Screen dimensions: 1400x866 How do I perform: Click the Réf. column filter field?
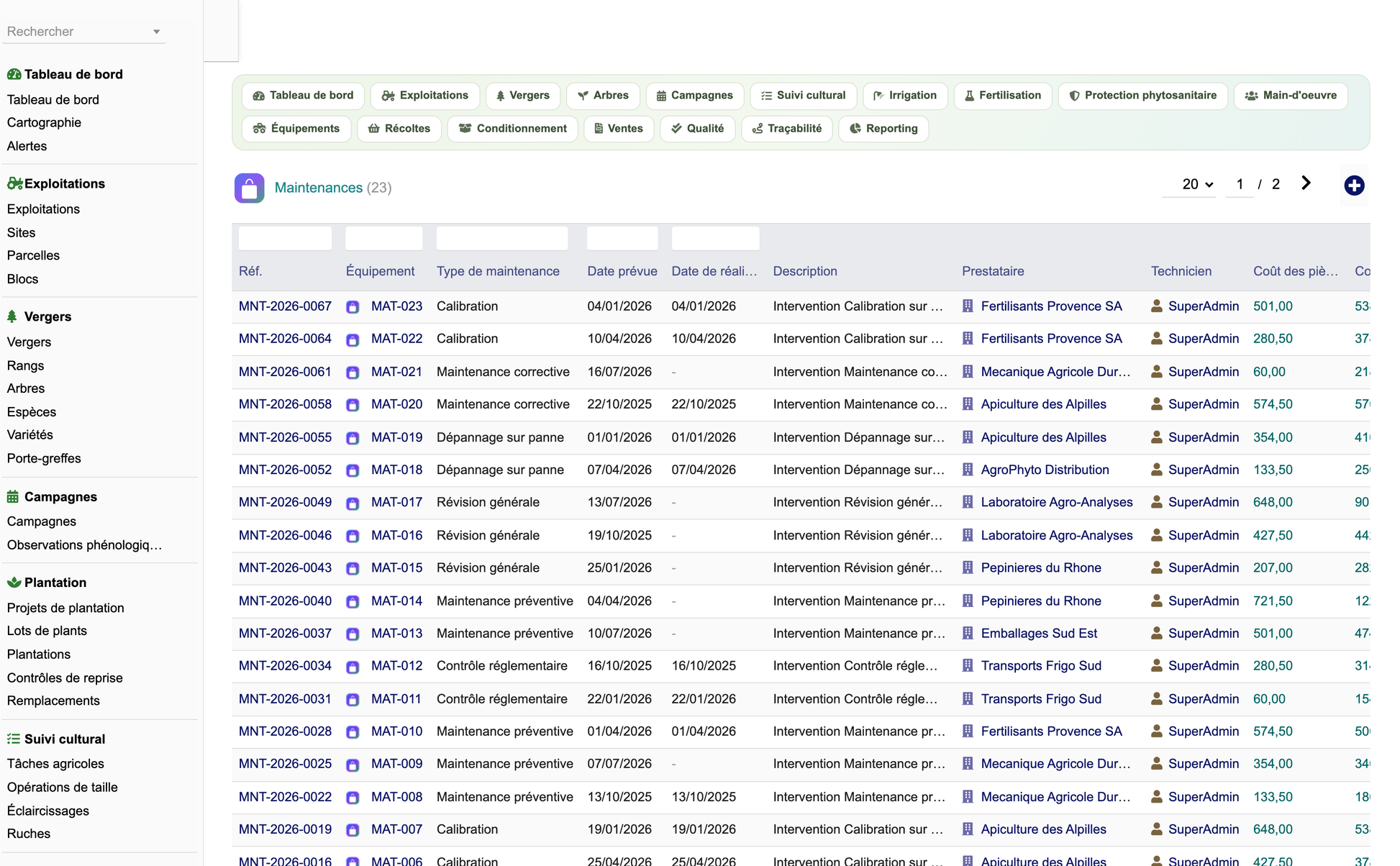click(x=285, y=238)
